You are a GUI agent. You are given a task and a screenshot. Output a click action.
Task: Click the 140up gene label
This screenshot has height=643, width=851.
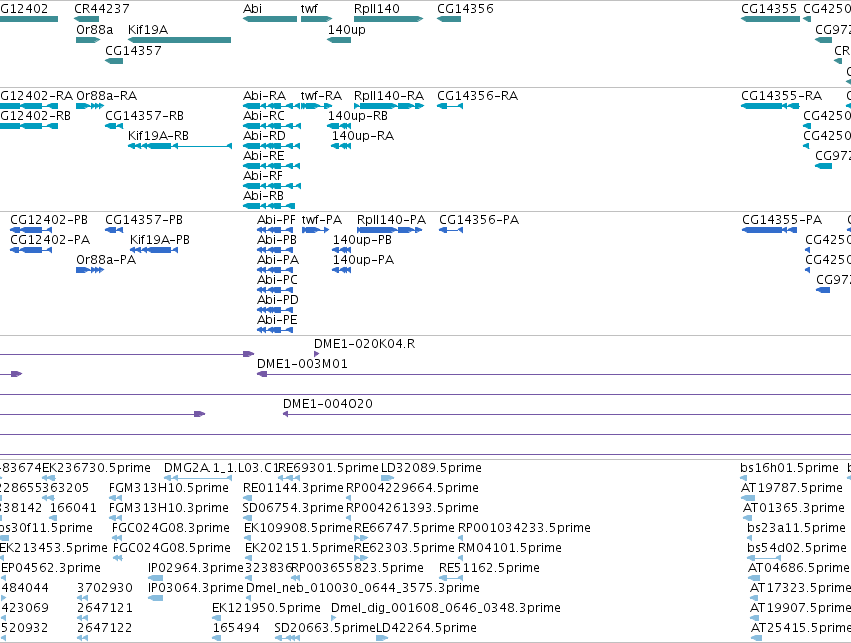coord(346,30)
